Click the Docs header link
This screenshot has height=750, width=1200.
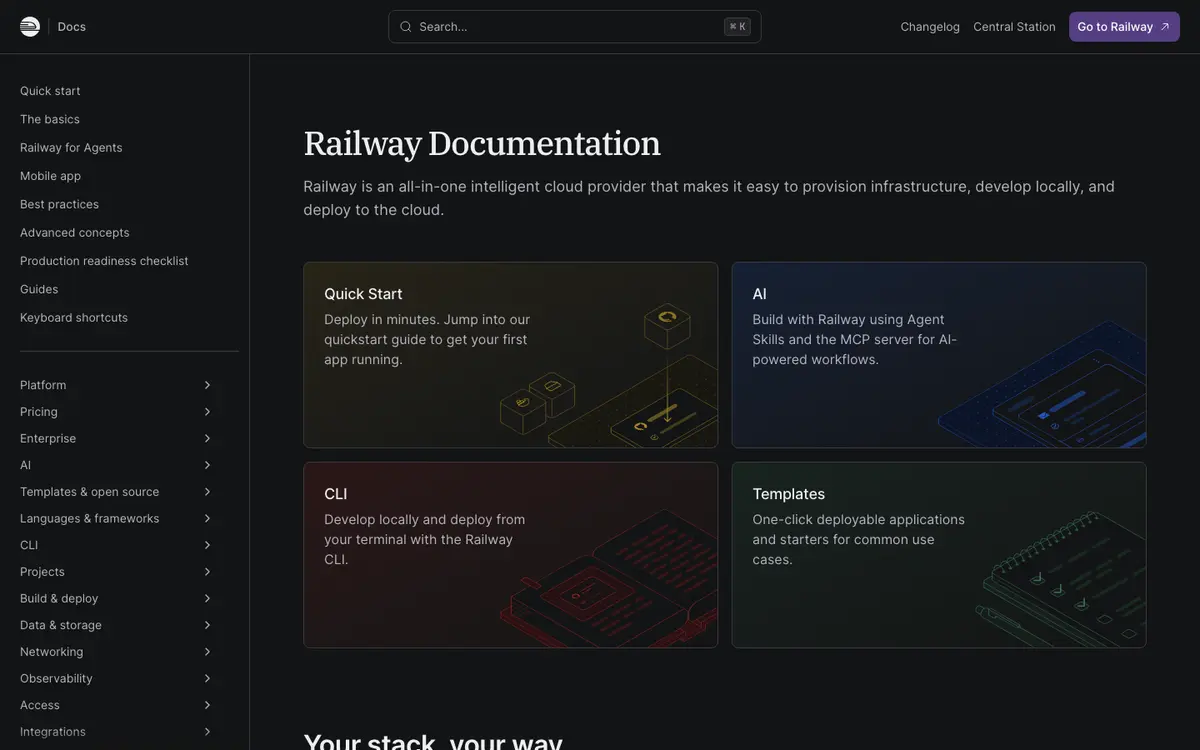(72, 27)
